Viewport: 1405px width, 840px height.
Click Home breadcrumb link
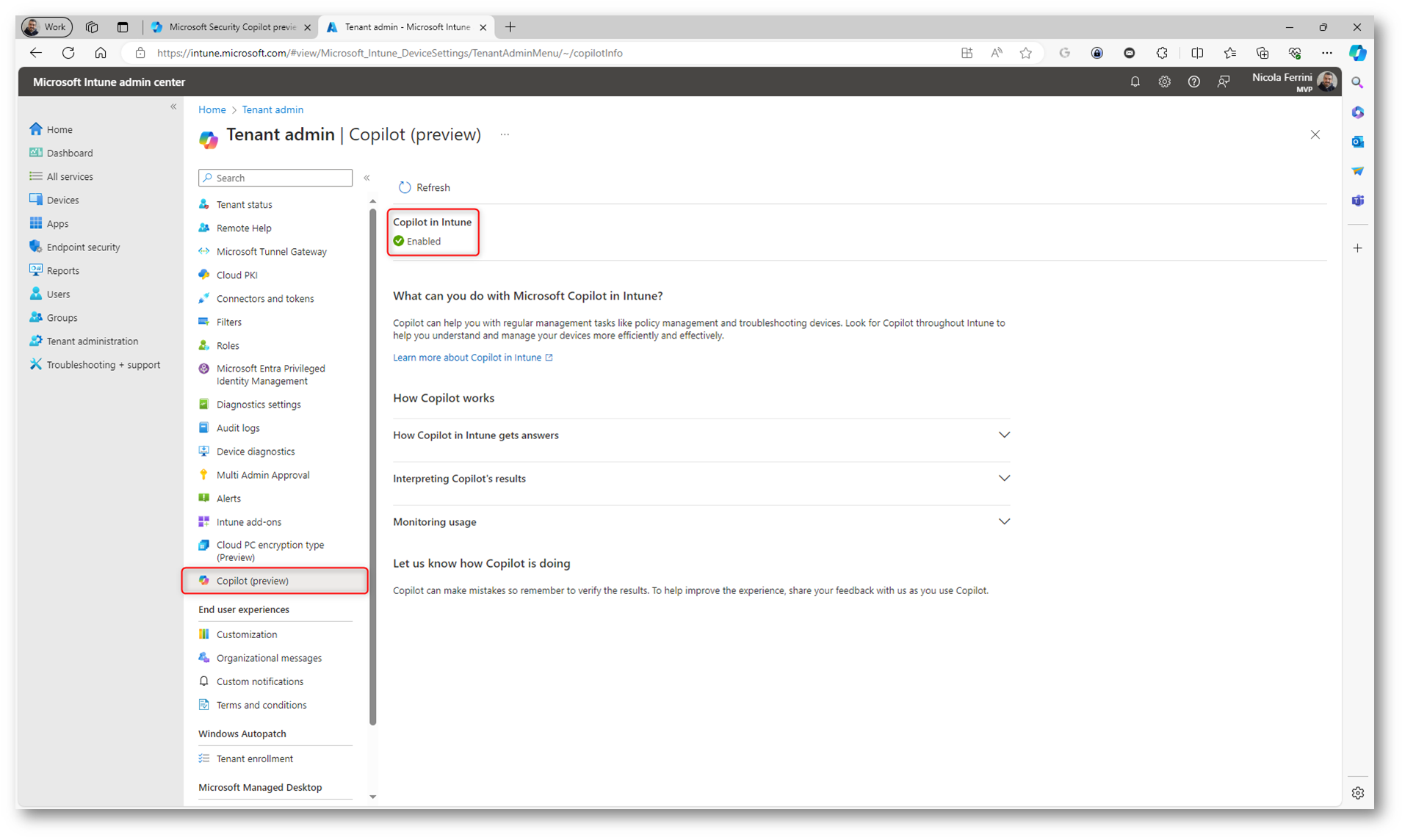212,109
